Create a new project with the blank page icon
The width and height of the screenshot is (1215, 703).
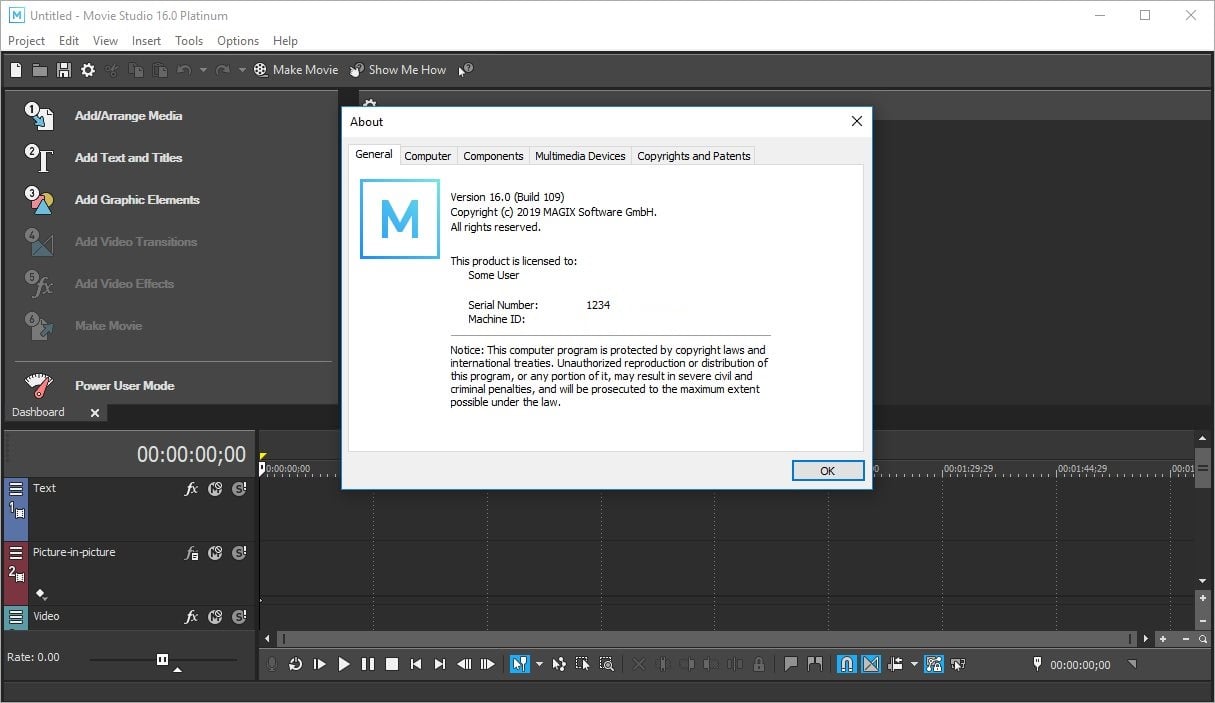click(16, 70)
